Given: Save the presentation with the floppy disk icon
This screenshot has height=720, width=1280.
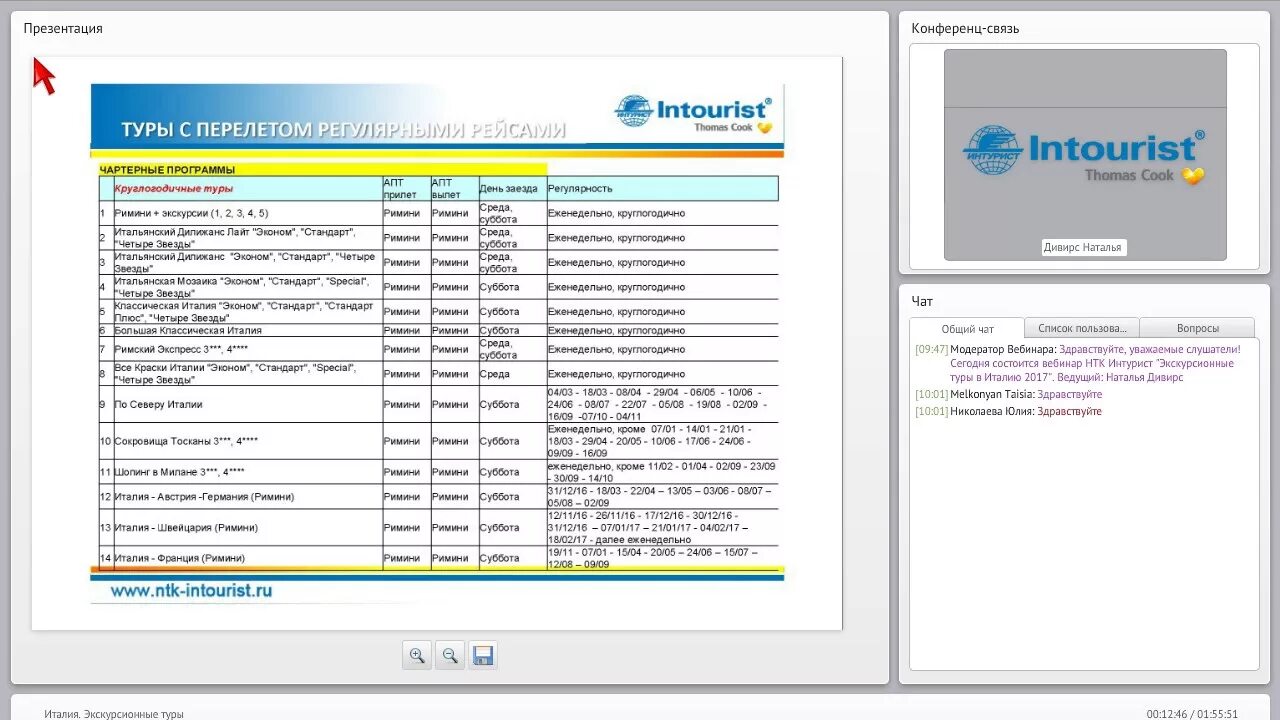Looking at the screenshot, I should [483, 656].
